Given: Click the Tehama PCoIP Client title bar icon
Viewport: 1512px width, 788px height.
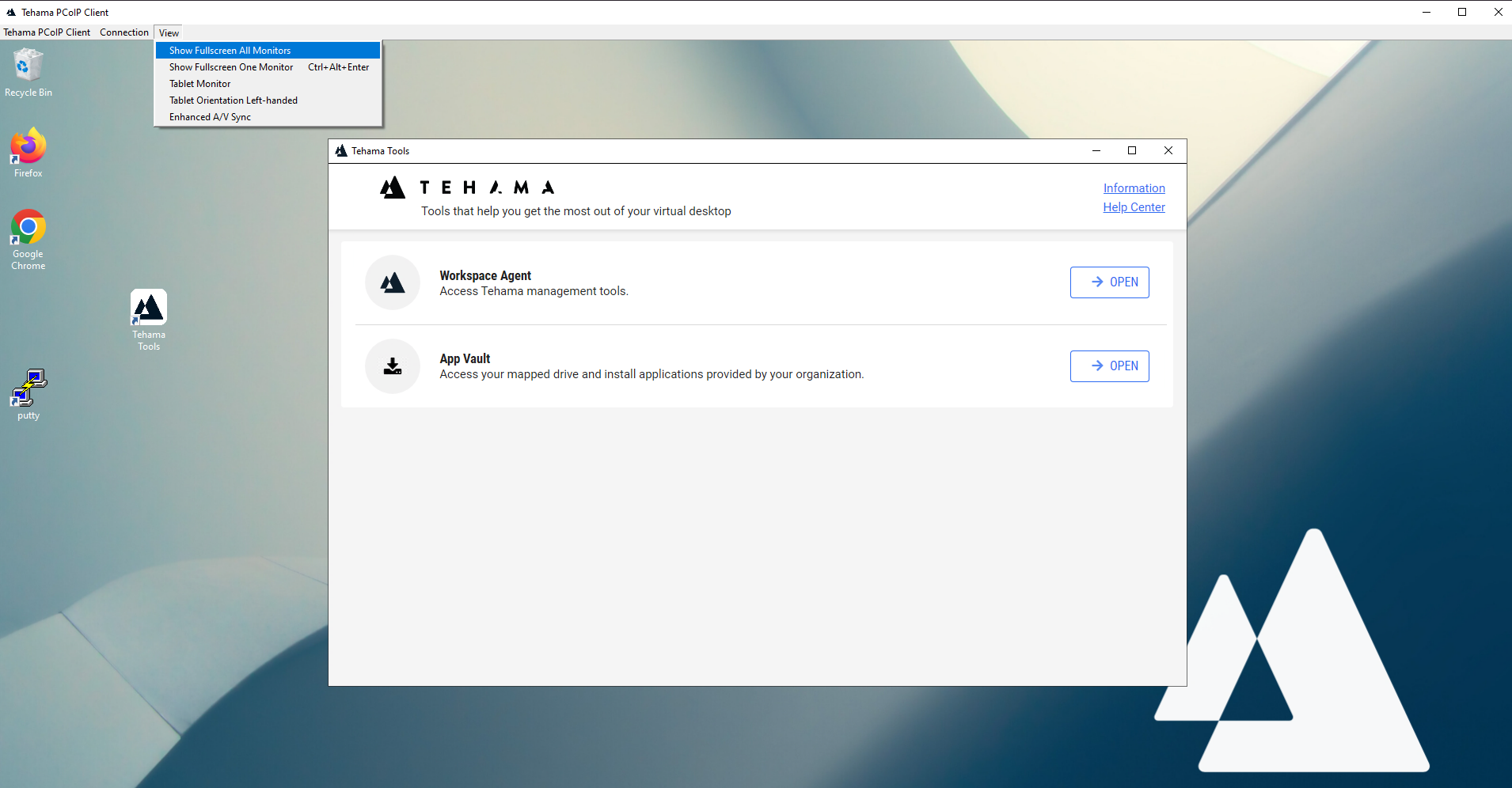Looking at the screenshot, I should coord(11,12).
